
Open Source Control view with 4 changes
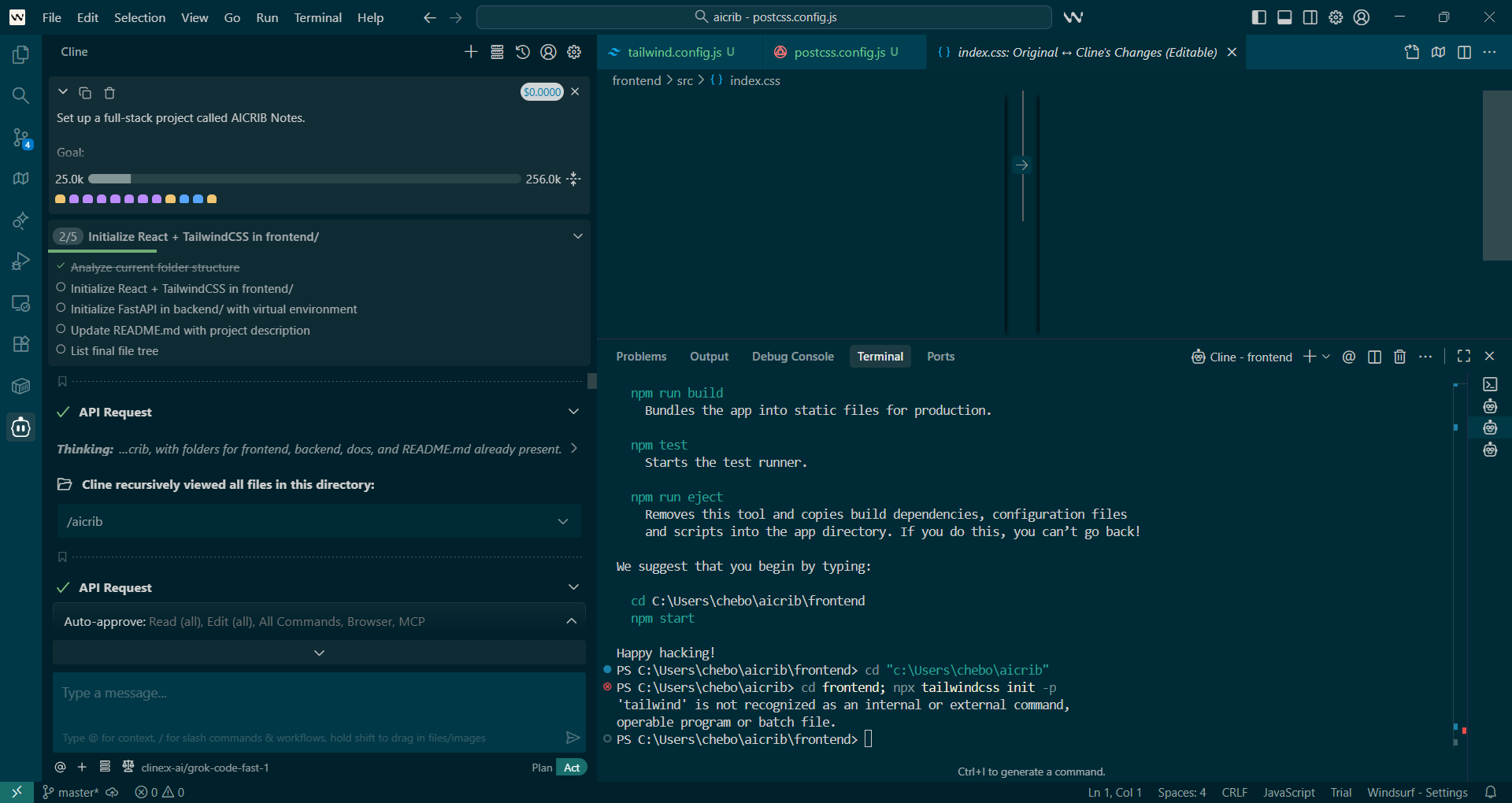pyautogui.click(x=21, y=138)
